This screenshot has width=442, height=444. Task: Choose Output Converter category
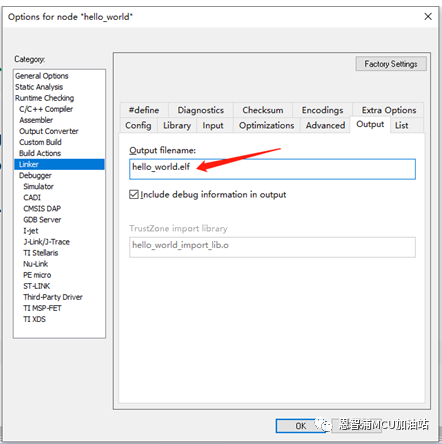pyautogui.click(x=49, y=131)
